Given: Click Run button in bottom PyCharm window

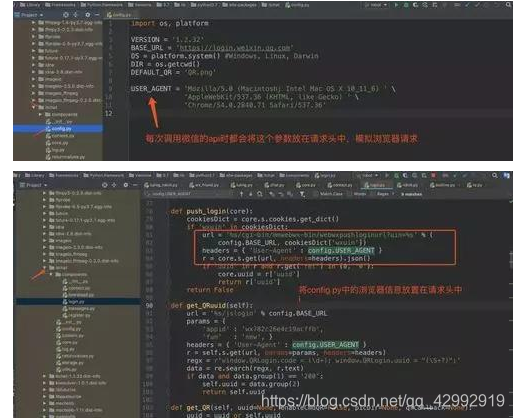Looking at the screenshot, I should click(387, 175).
